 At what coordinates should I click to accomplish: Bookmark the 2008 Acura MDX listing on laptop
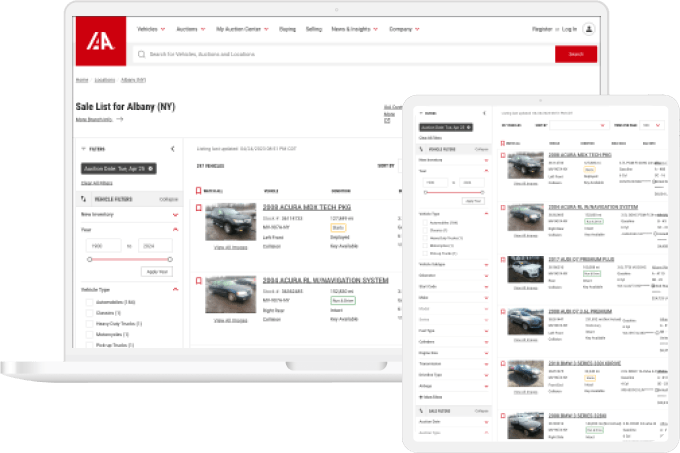tap(199, 209)
